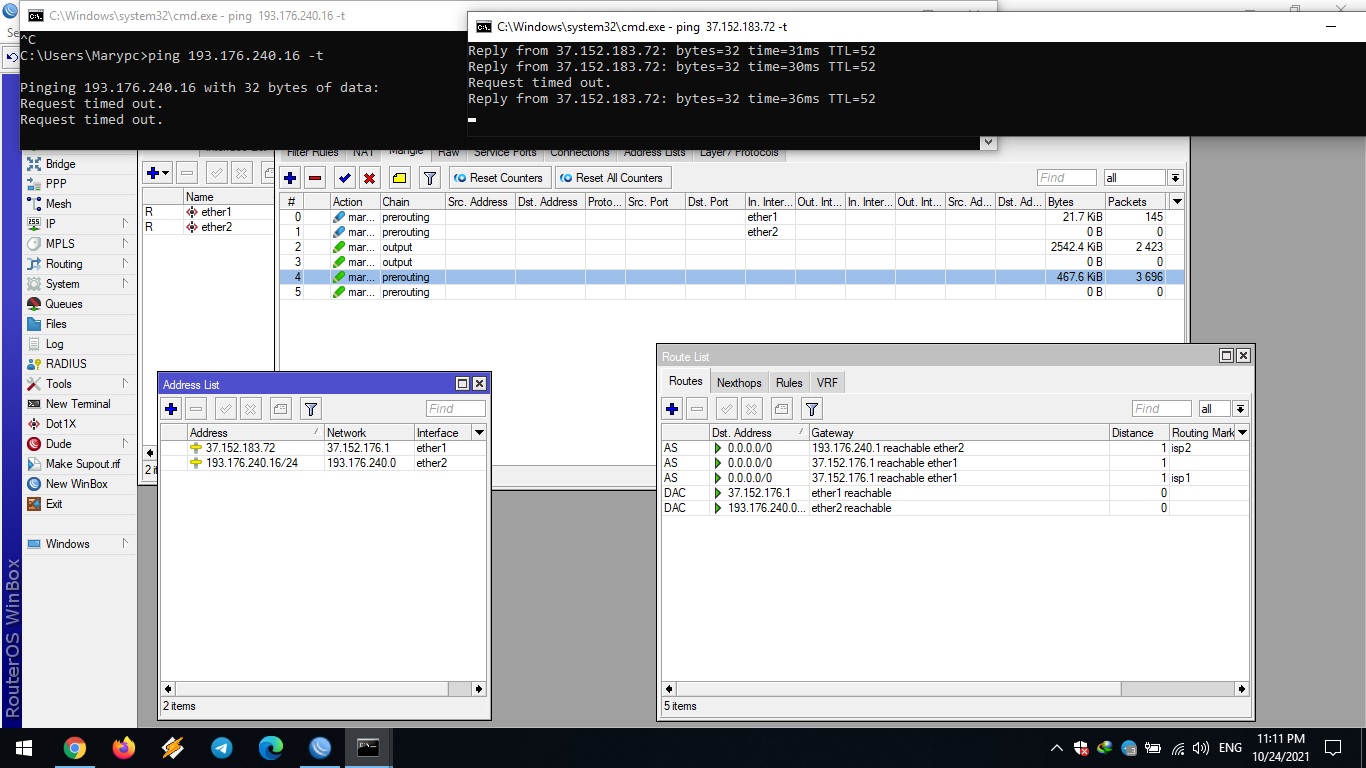
Task: Add a new route in Route List
Action: click(x=672, y=408)
